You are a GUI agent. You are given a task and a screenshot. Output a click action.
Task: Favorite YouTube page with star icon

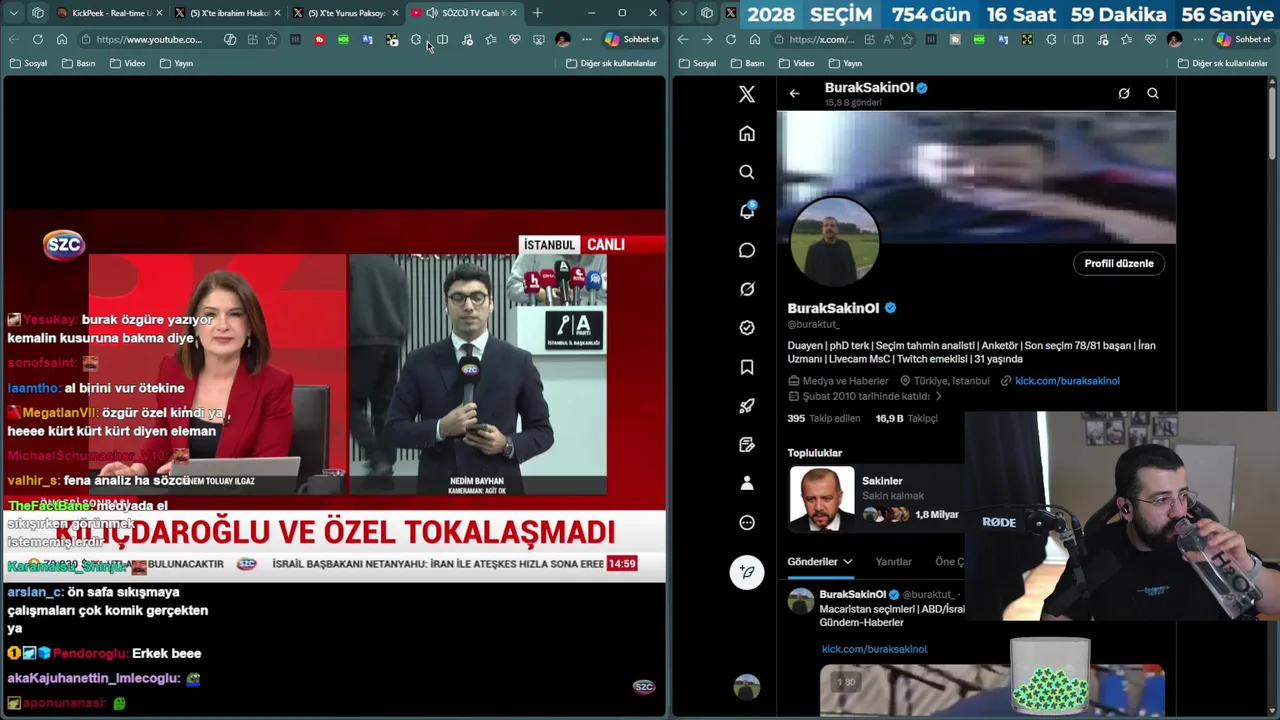[271, 39]
